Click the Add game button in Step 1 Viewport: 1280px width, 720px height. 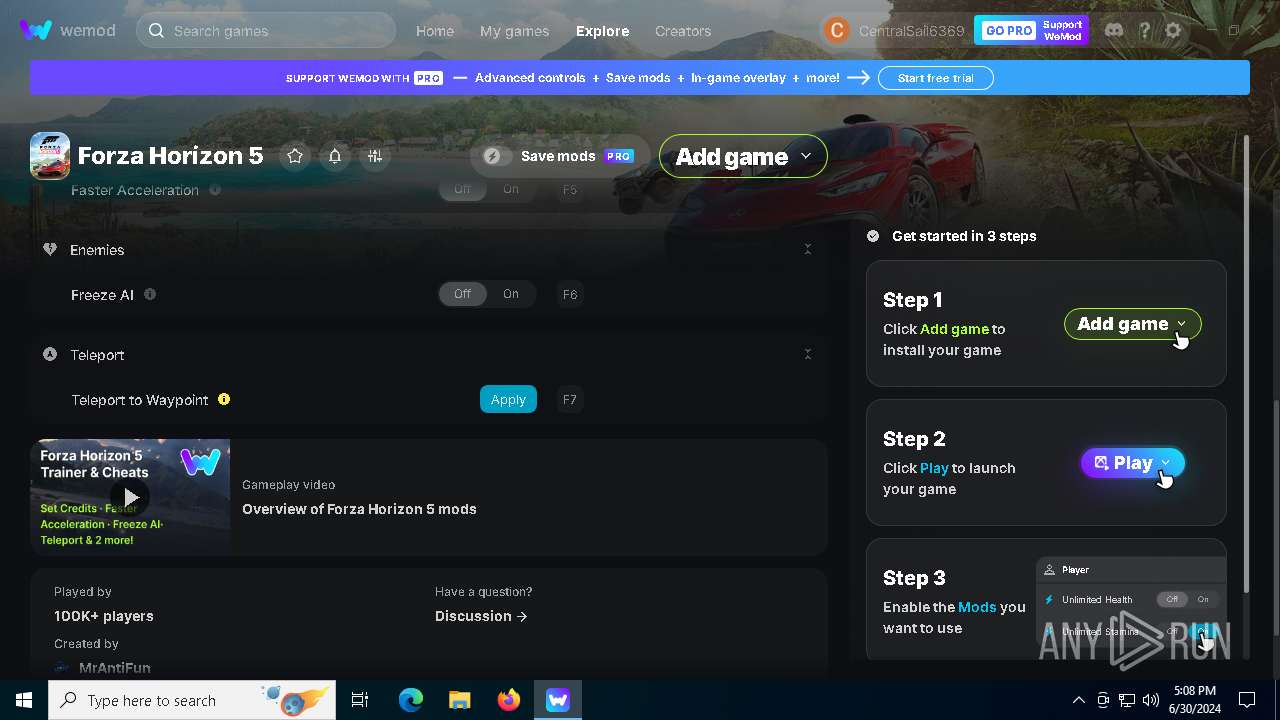point(1133,324)
